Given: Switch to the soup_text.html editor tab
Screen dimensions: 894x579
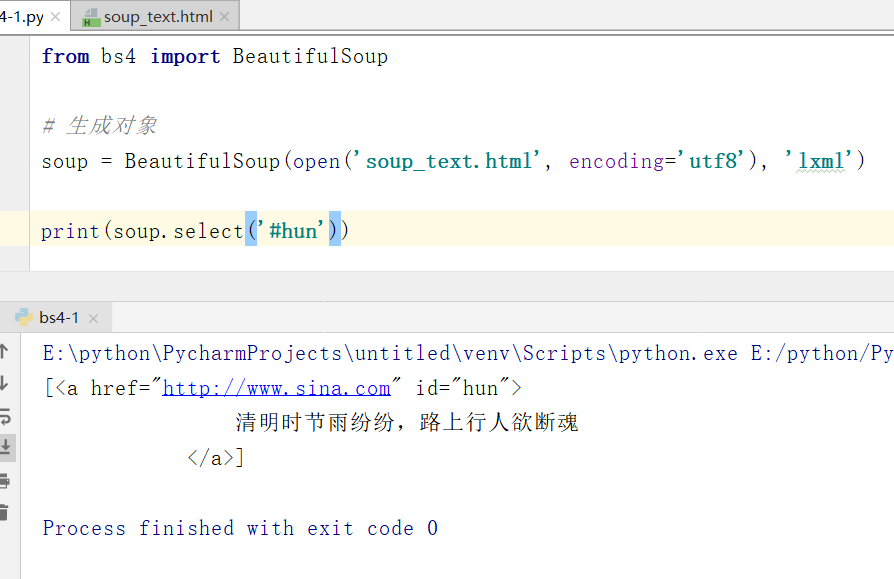Looking at the screenshot, I should point(155,16).
